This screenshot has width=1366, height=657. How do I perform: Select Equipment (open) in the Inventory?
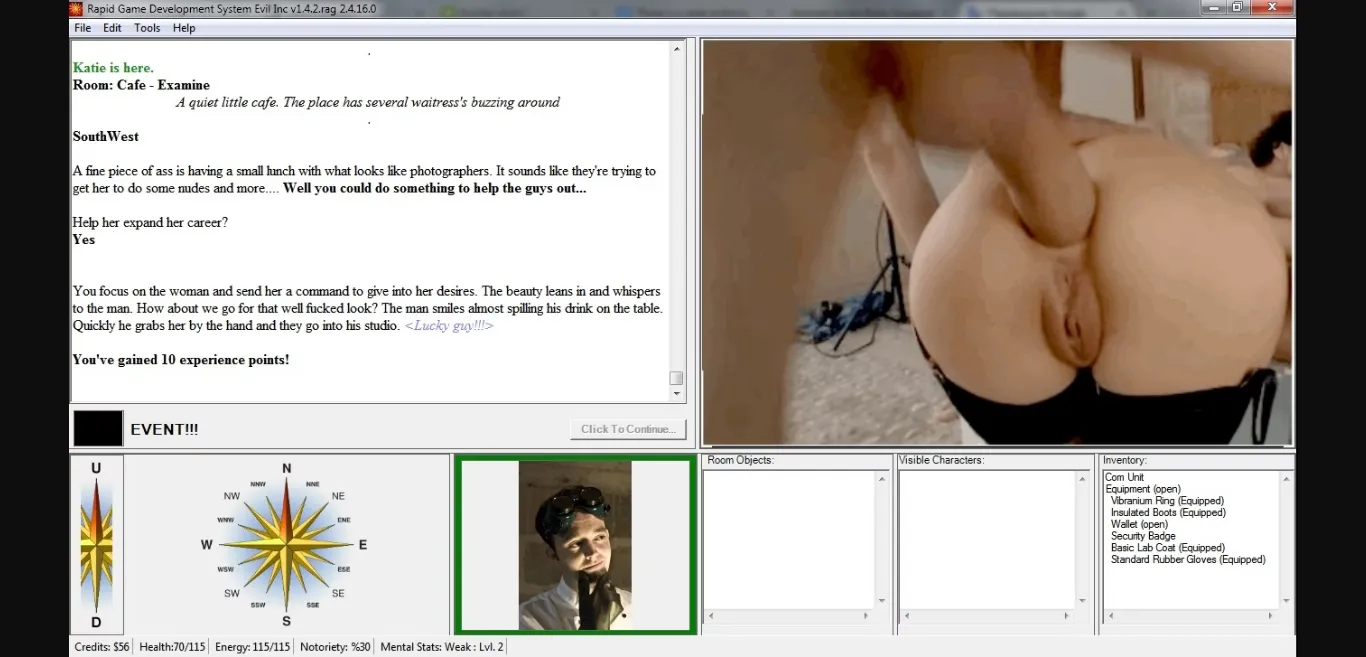click(x=1142, y=489)
